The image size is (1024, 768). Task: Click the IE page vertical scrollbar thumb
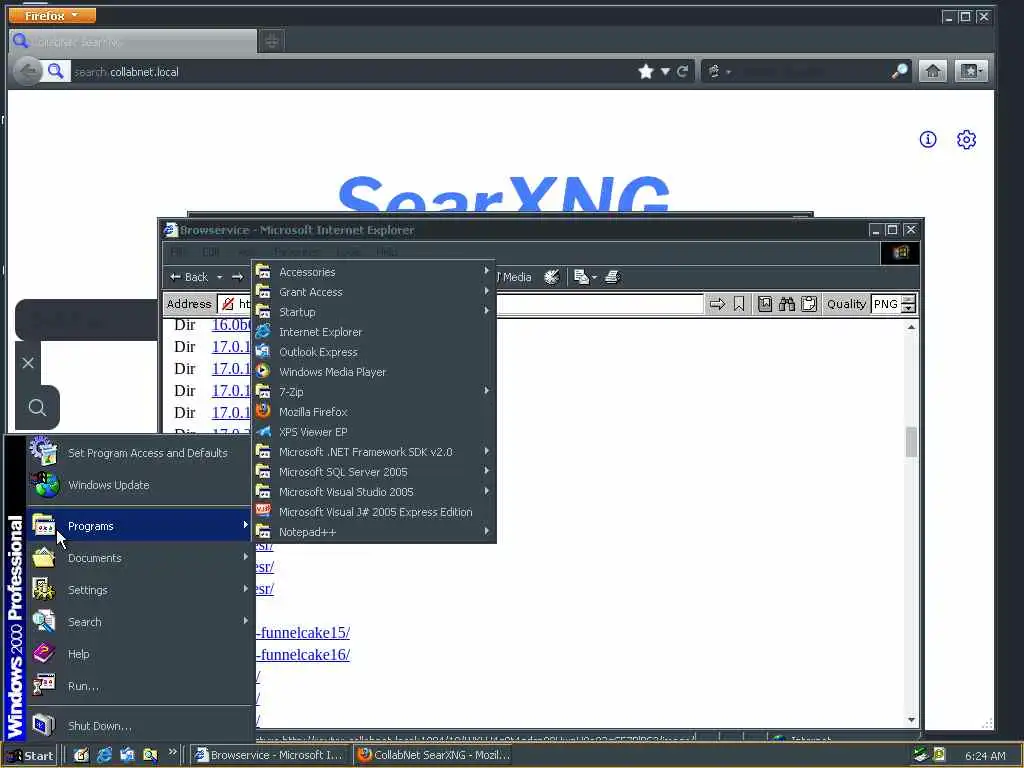coord(911,441)
